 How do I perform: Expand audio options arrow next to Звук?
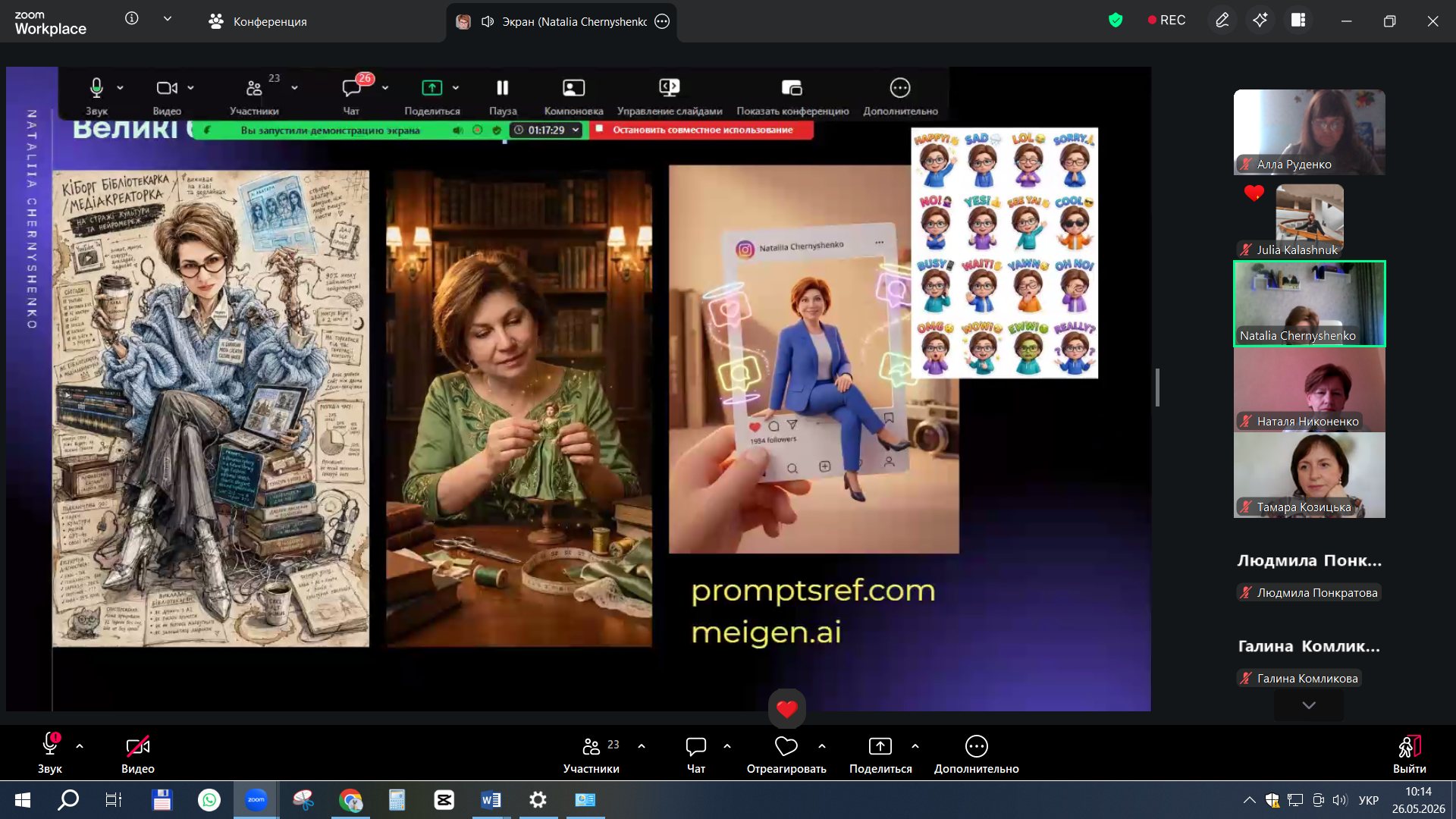(80, 746)
